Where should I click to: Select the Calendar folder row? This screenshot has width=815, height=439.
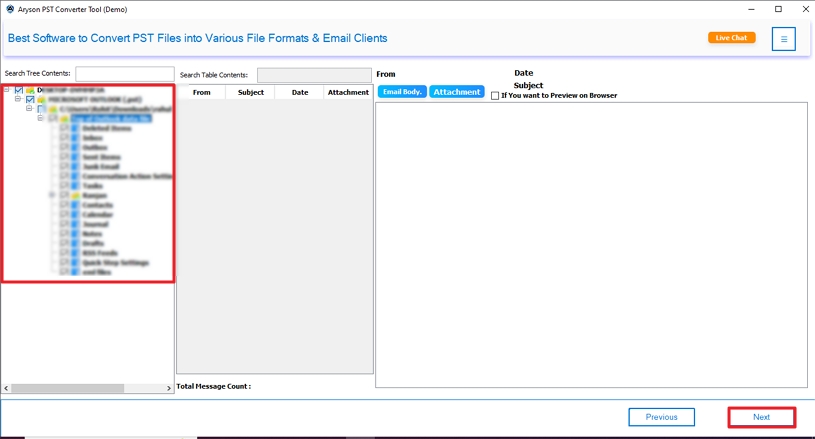click(98, 215)
